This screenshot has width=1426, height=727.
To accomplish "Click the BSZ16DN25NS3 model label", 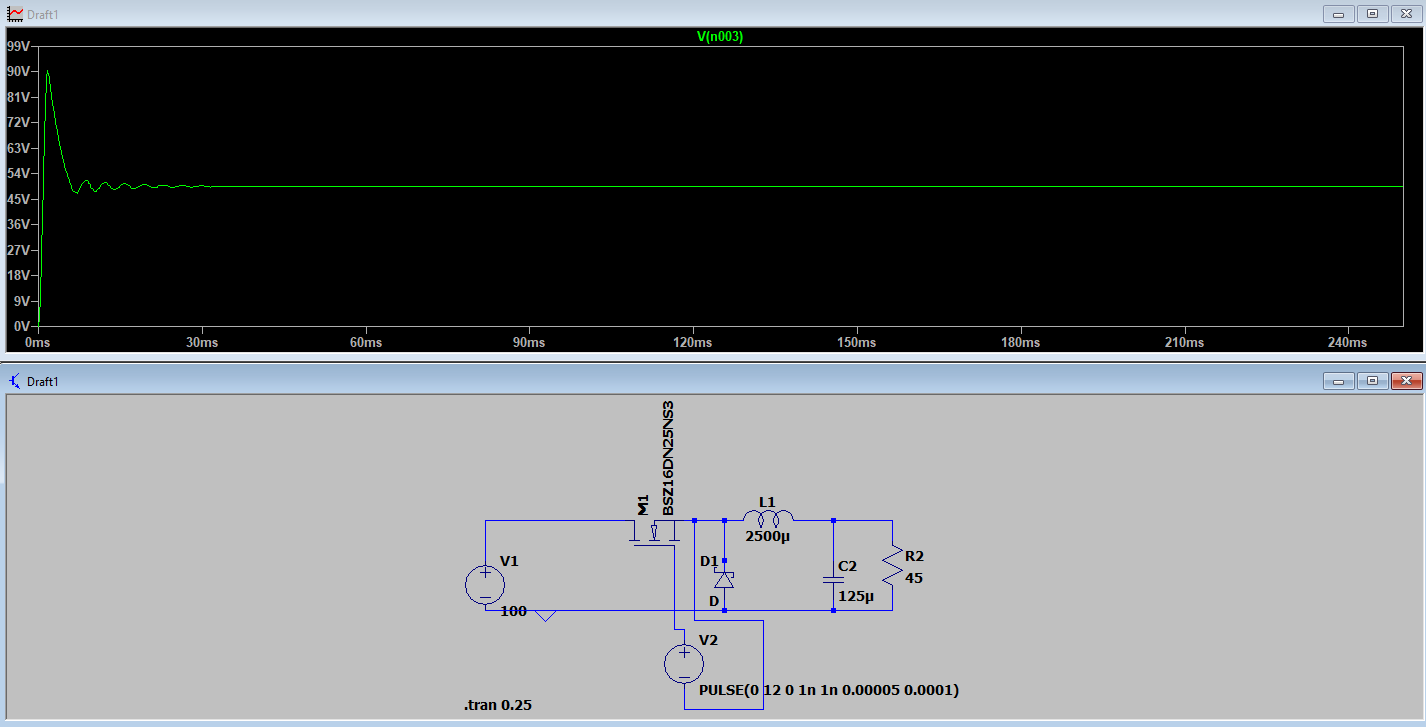I will click(668, 459).
